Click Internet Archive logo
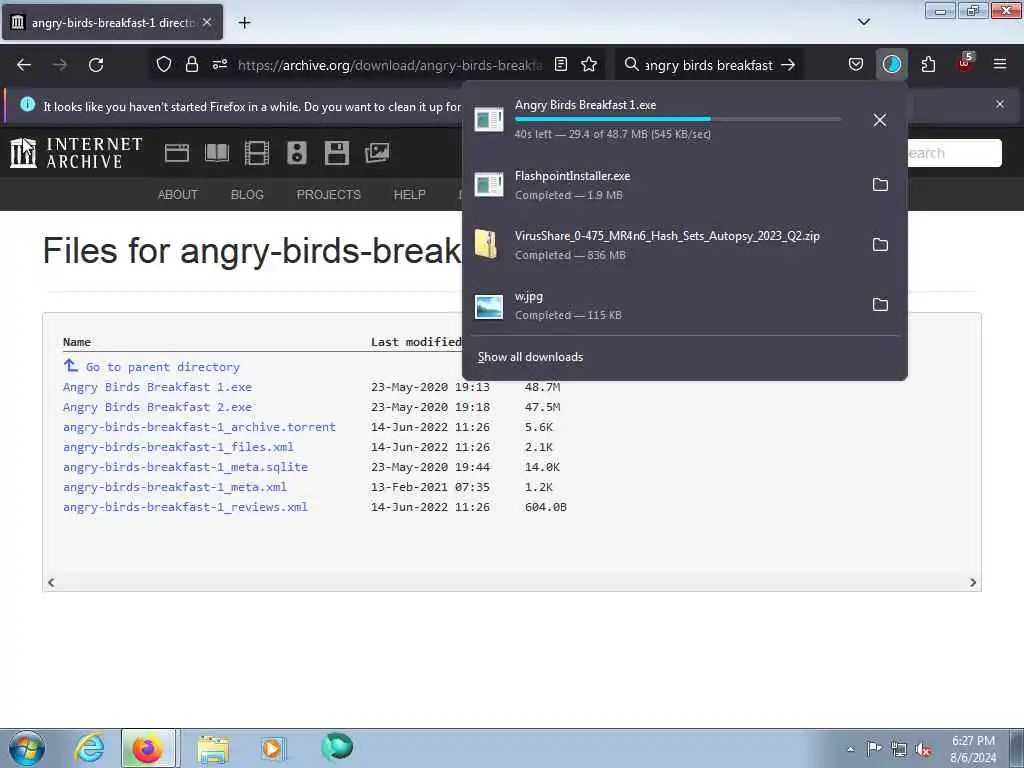Image resolution: width=1024 pixels, height=768 pixels. coord(76,153)
